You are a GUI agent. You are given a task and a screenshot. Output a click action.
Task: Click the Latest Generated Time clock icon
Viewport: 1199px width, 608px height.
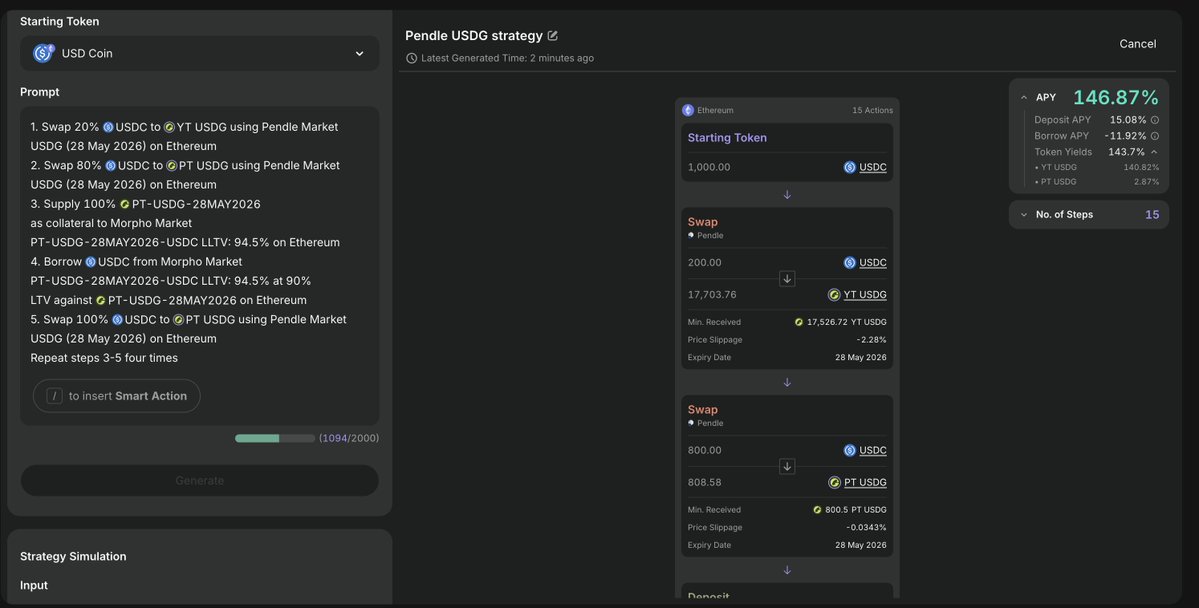pos(411,58)
